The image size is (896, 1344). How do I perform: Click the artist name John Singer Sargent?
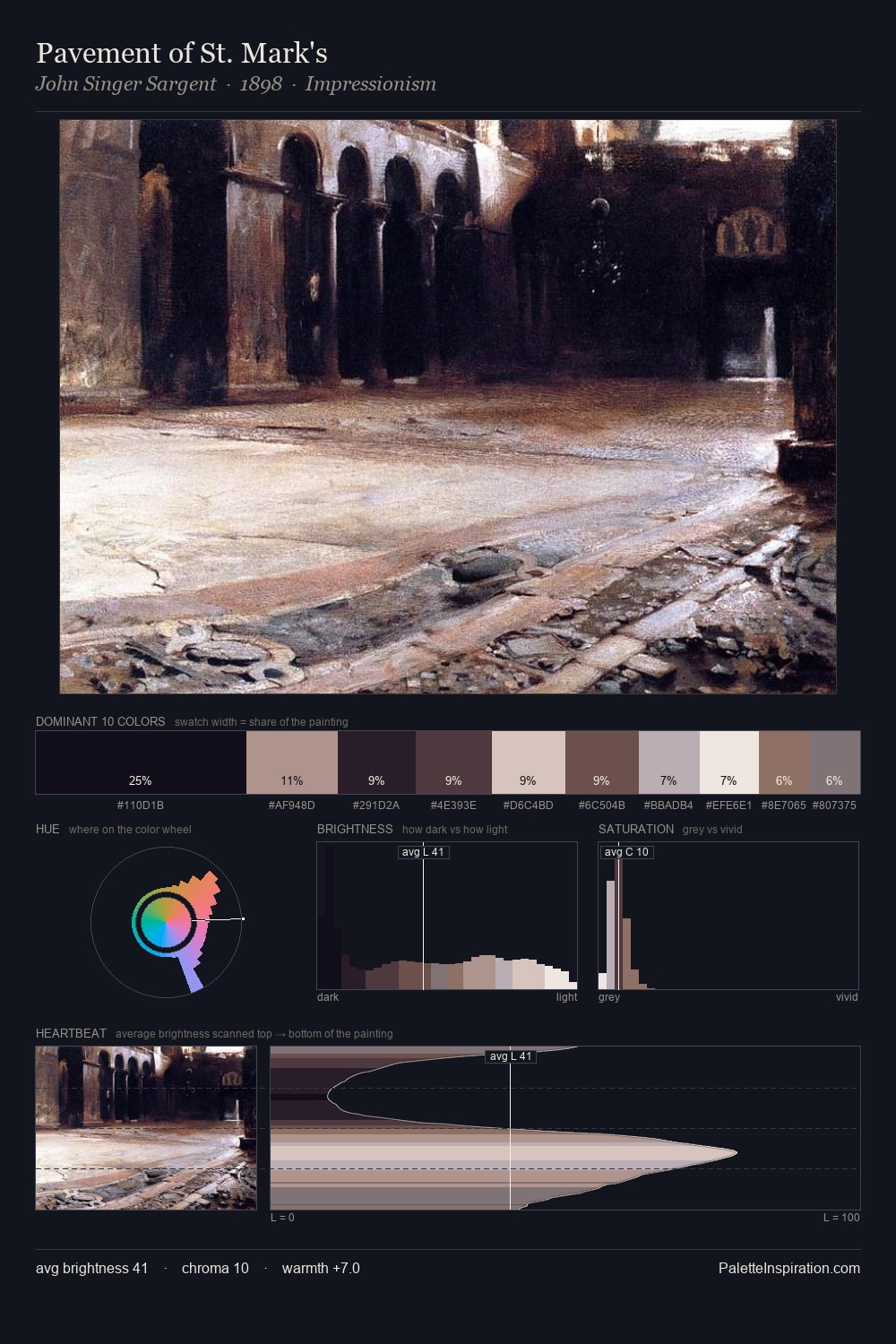click(x=125, y=84)
